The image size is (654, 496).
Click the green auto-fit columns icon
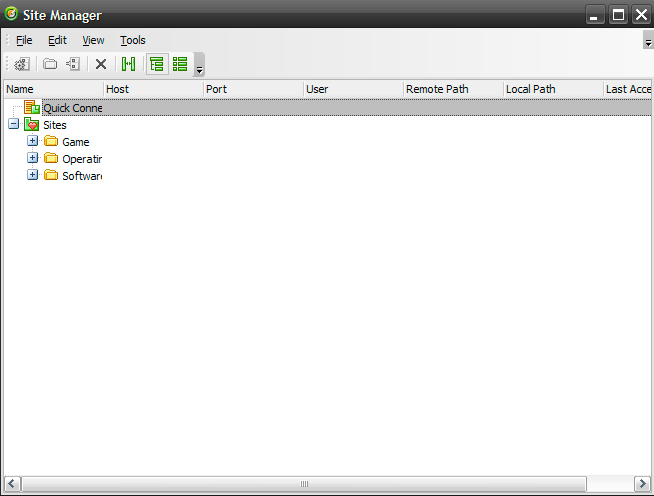(128, 64)
